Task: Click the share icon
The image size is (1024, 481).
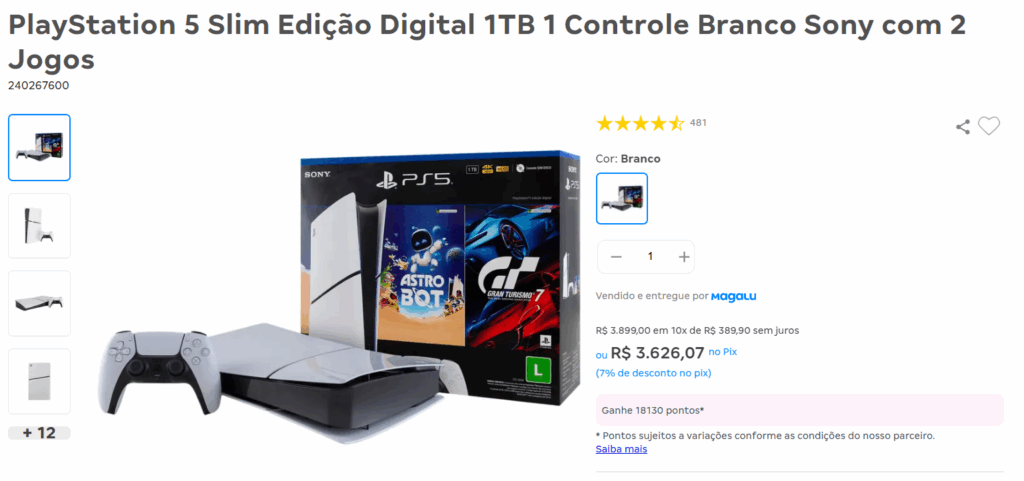Action: [x=963, y=127]
